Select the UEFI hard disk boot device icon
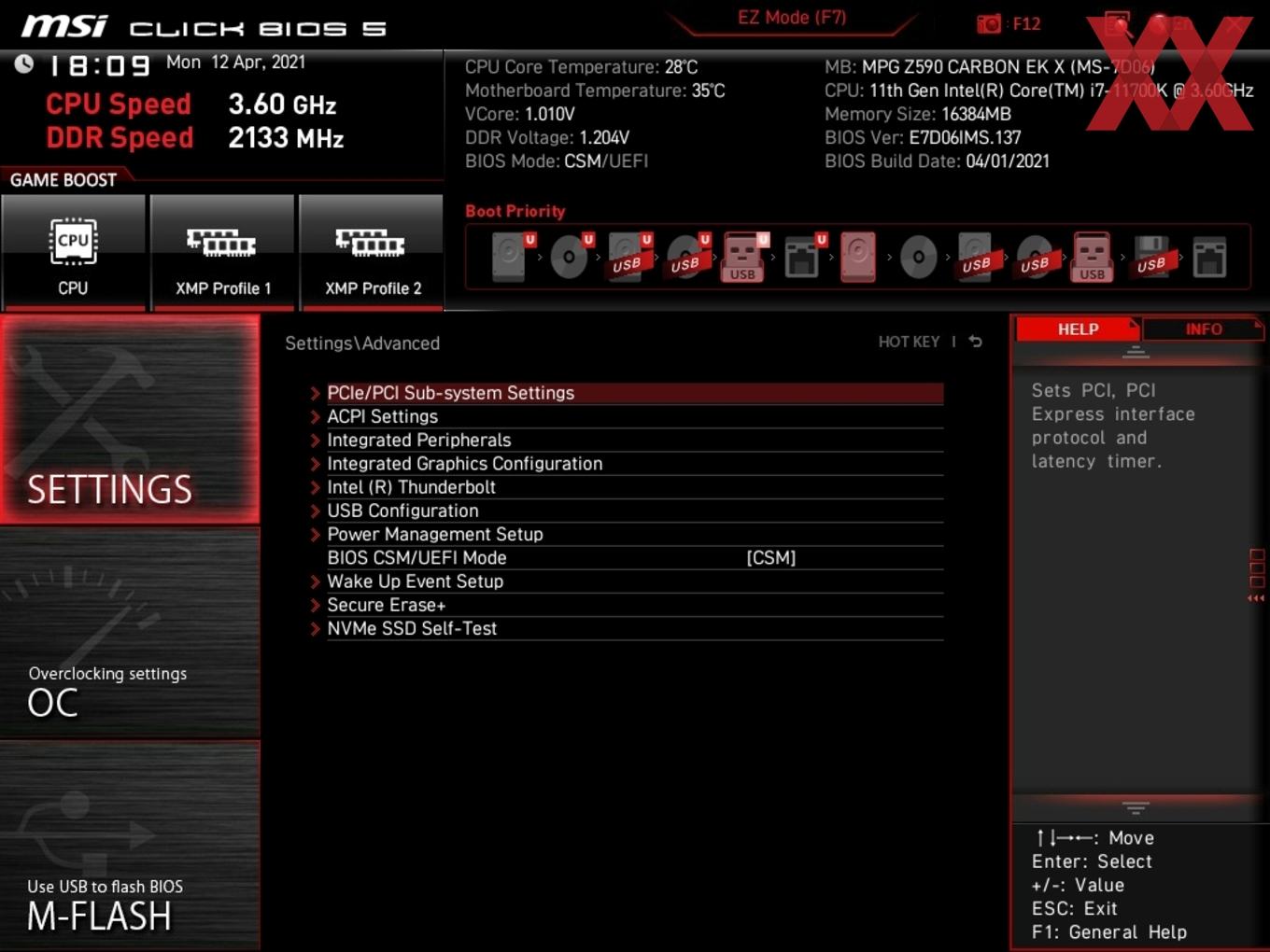The width and height of the screenshot is (1270, 952). [x=512, y=257]
